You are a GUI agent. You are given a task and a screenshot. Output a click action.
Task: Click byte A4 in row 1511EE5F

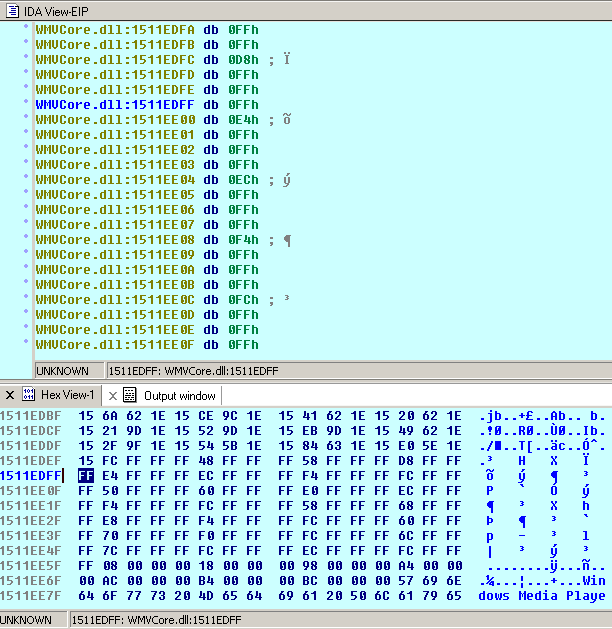(406, 566)
